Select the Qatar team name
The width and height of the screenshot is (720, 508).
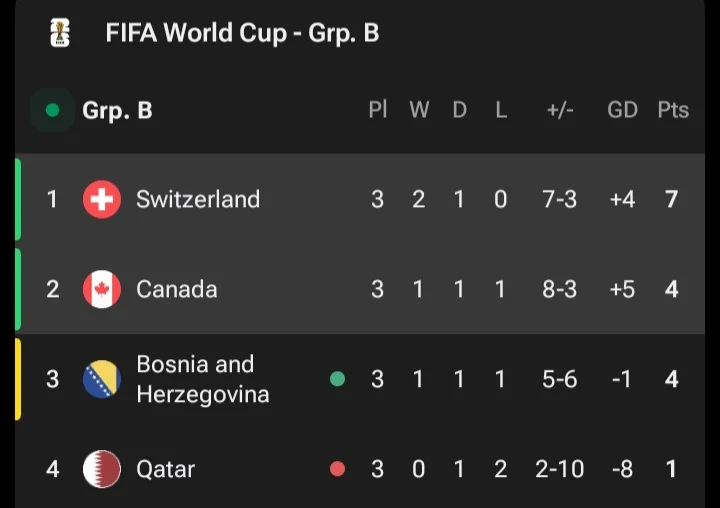click(x=166, y=469)
